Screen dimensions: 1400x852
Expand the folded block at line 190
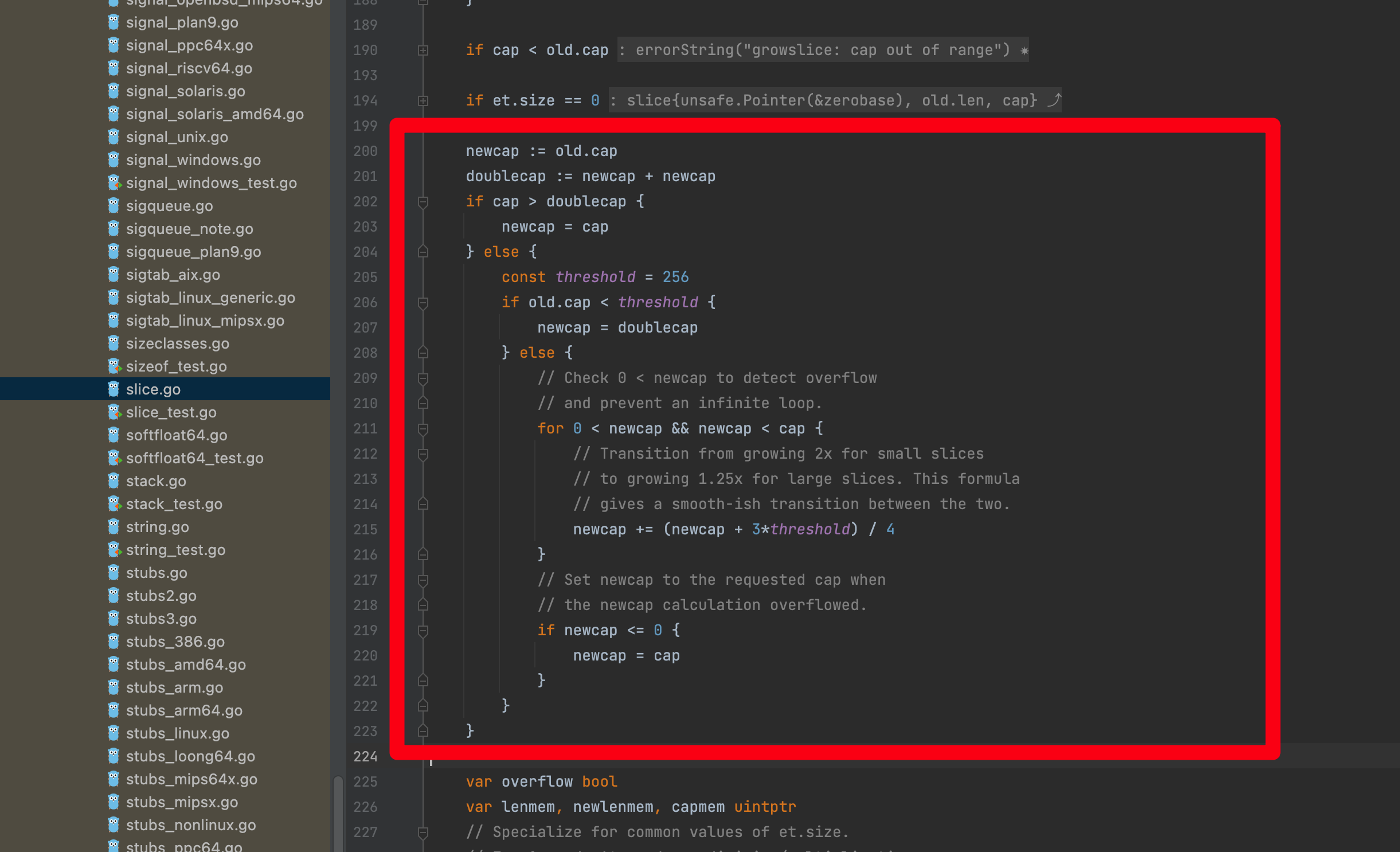(423, 50)
